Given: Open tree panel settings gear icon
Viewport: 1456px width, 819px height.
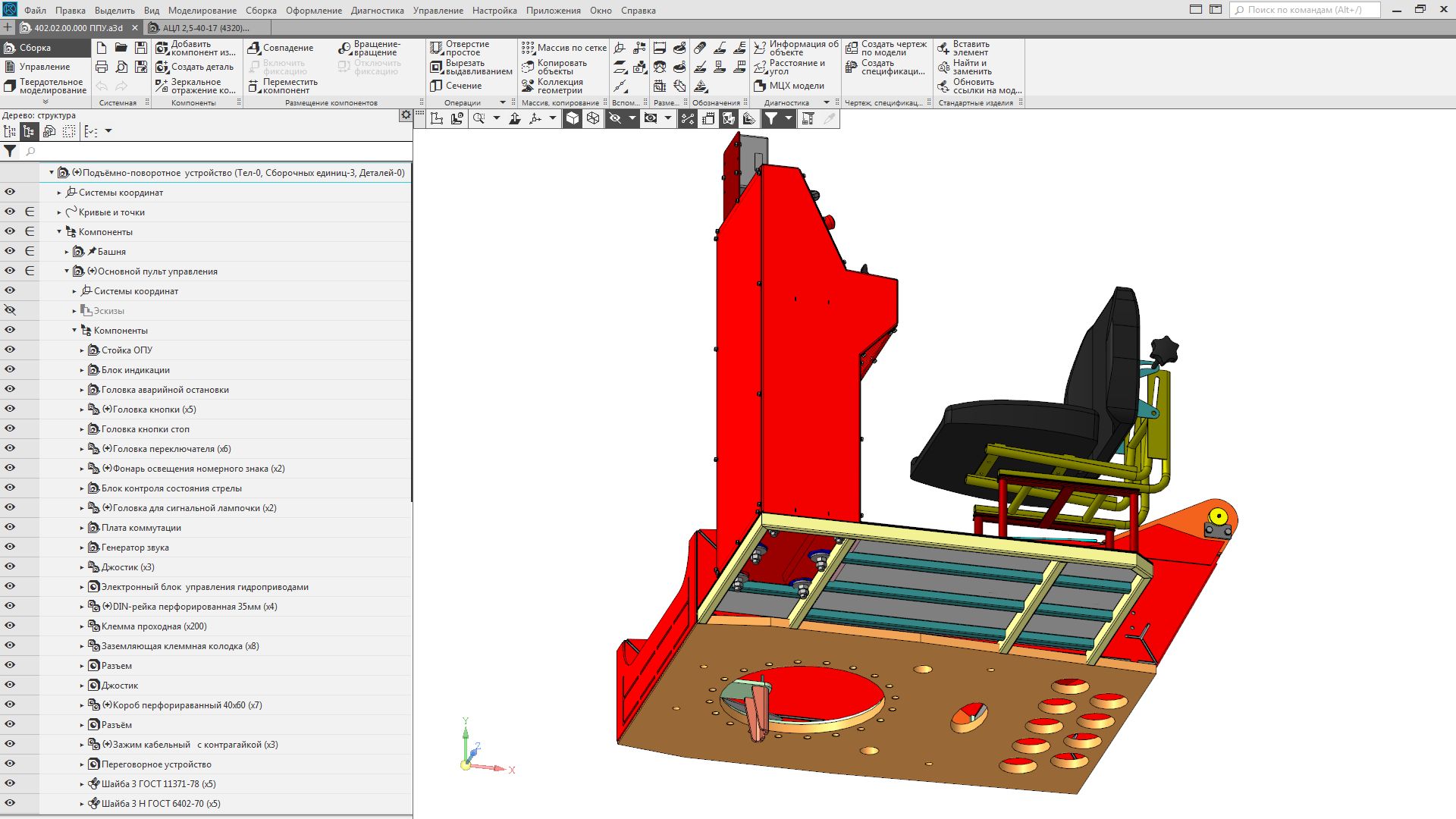Looking at the screenshot, I should (406, 115).
